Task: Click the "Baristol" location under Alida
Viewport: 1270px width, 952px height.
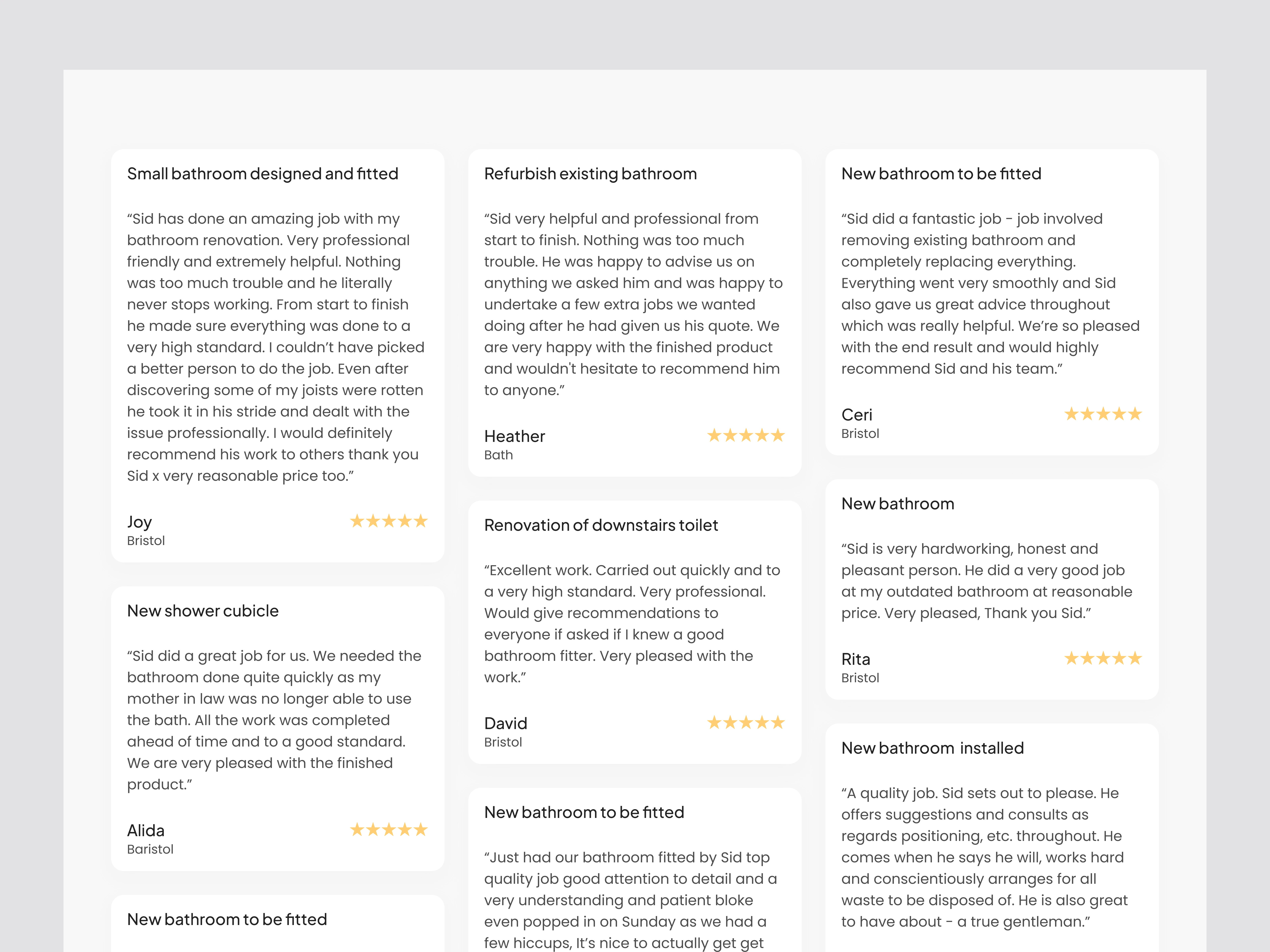Action: click(150, 849)
